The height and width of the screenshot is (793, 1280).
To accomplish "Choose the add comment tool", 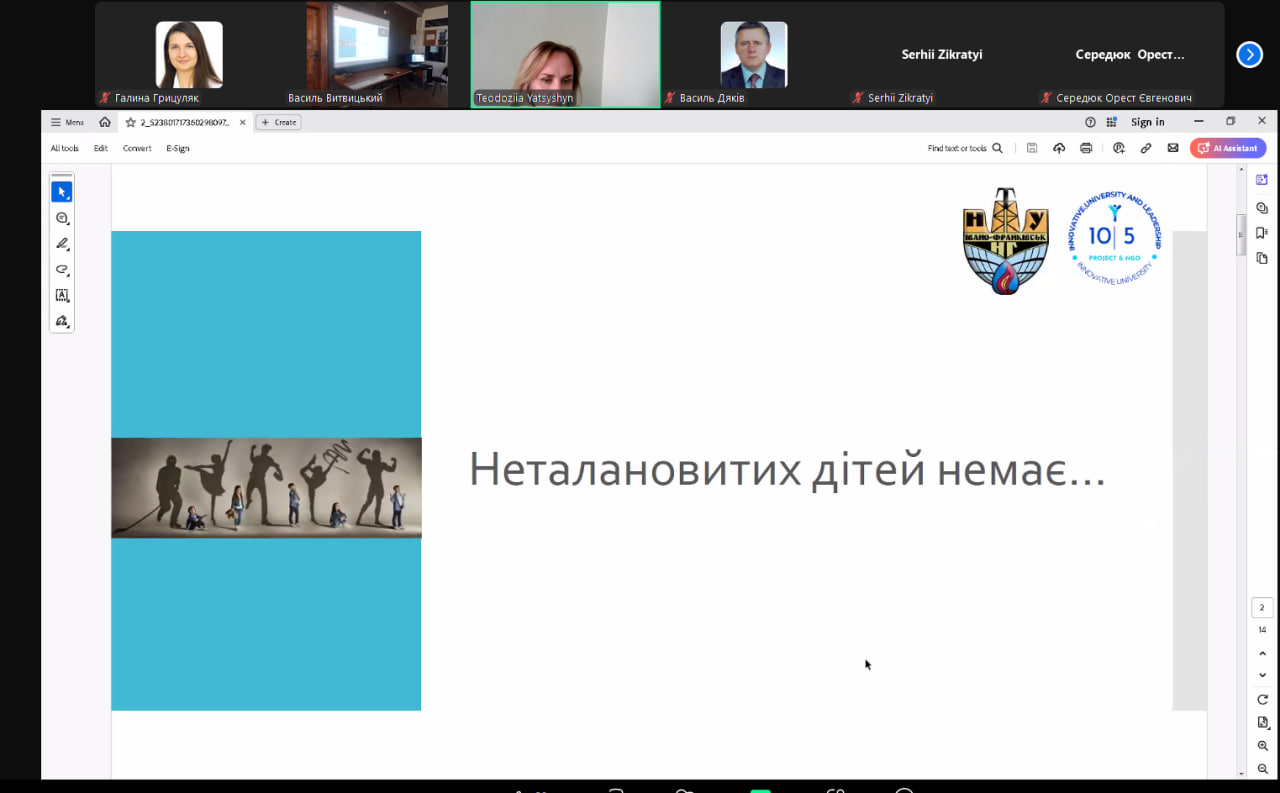I will coord(62,218).
